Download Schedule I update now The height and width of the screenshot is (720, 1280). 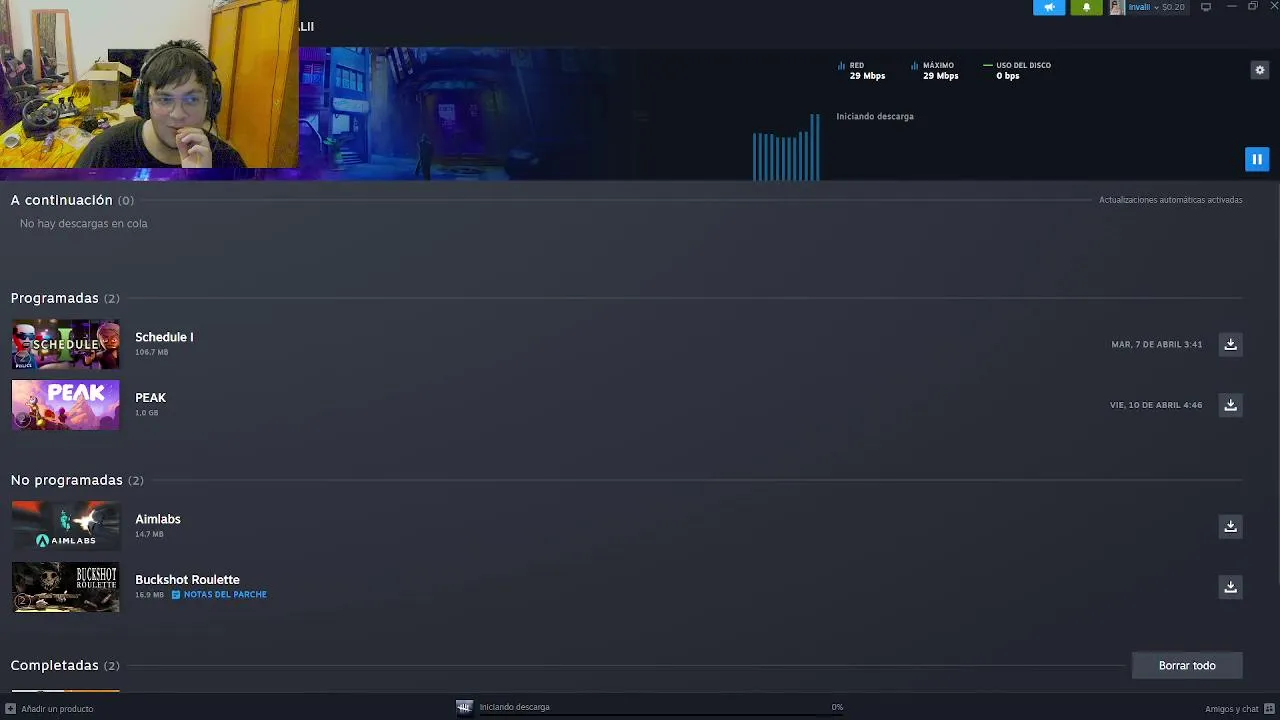(x=1230, y=344)
